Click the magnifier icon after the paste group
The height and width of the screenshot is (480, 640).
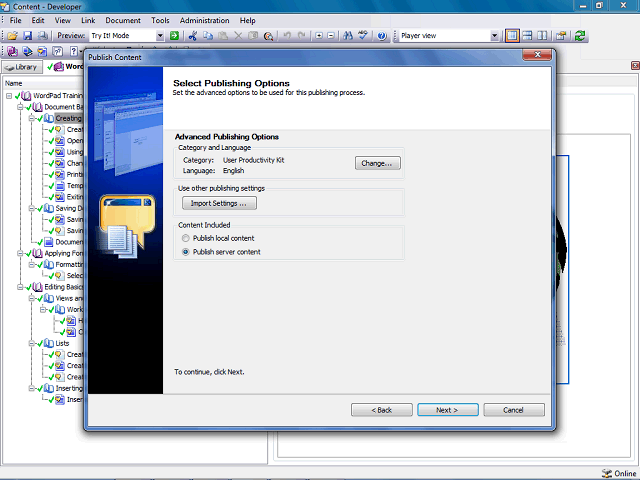[268, 36]
